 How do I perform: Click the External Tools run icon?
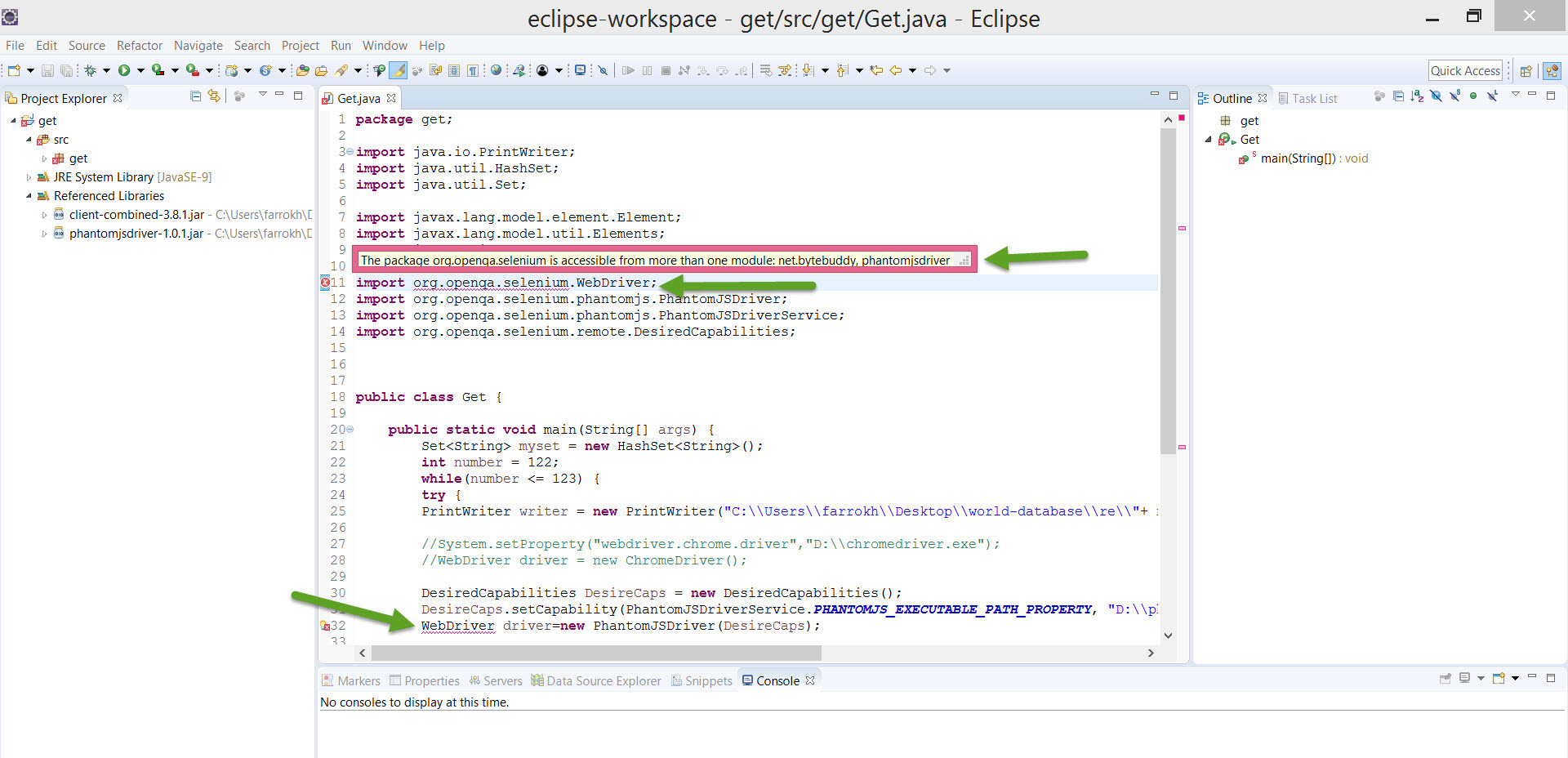click(193, 70)
